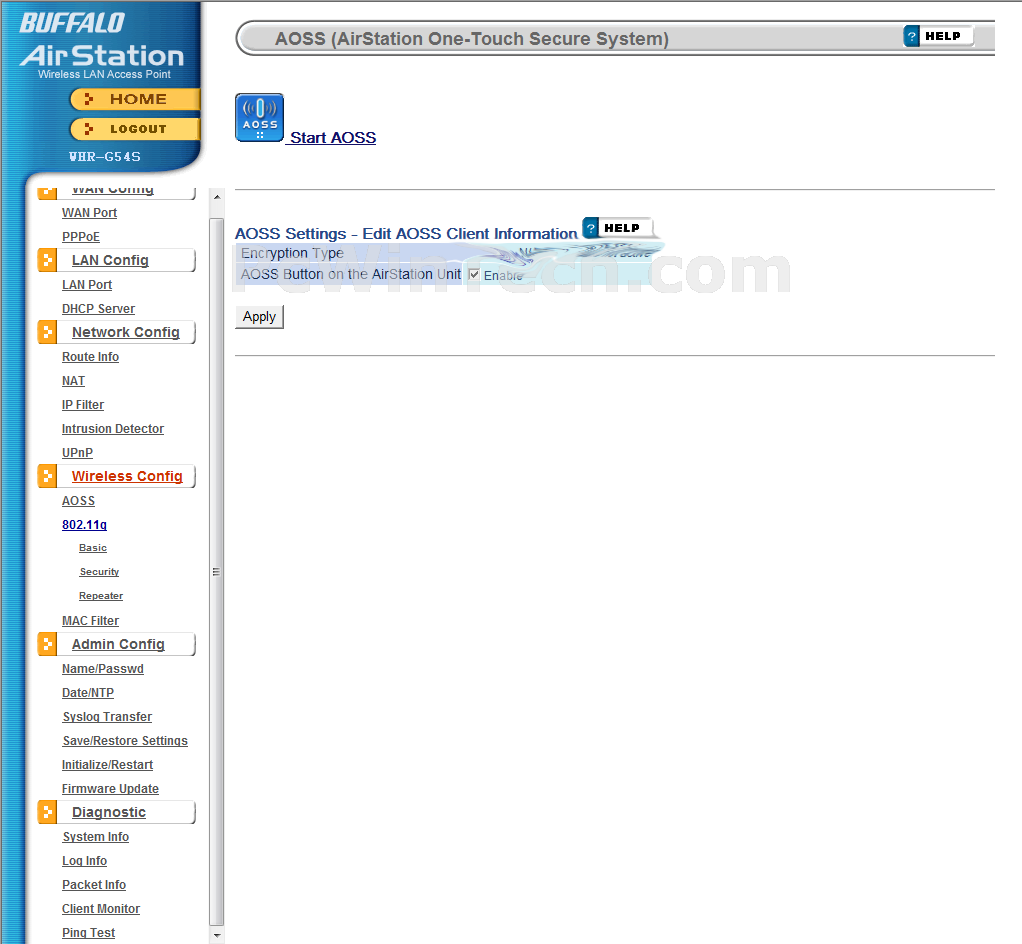The width and height of the screenshot is (1022, 944).
Task: Open the DHCP Server page
Action: (x=98, y=308)
